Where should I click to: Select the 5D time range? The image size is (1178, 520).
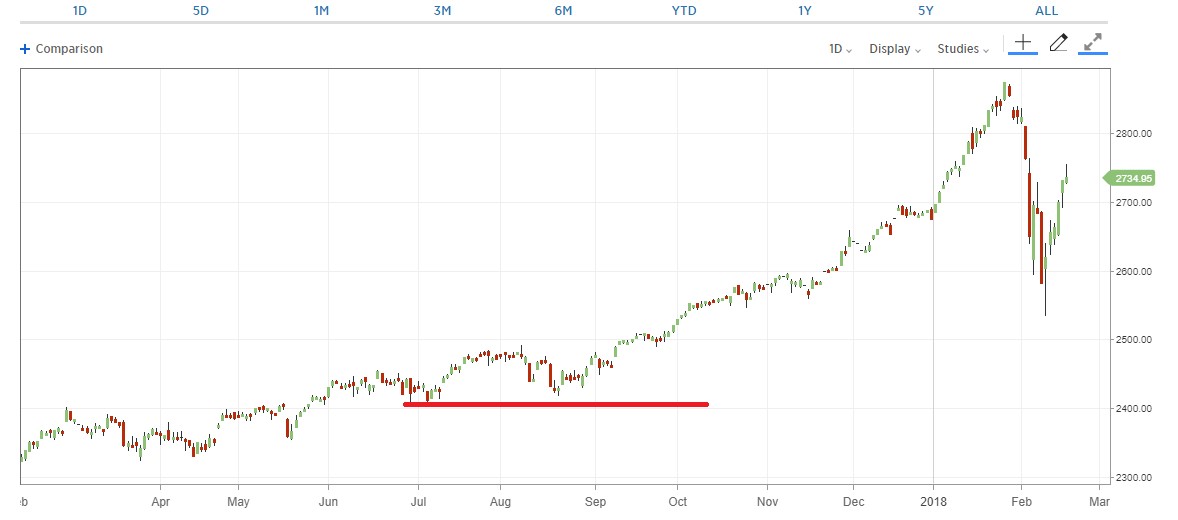pyautogui.click(x=200, y=10)
